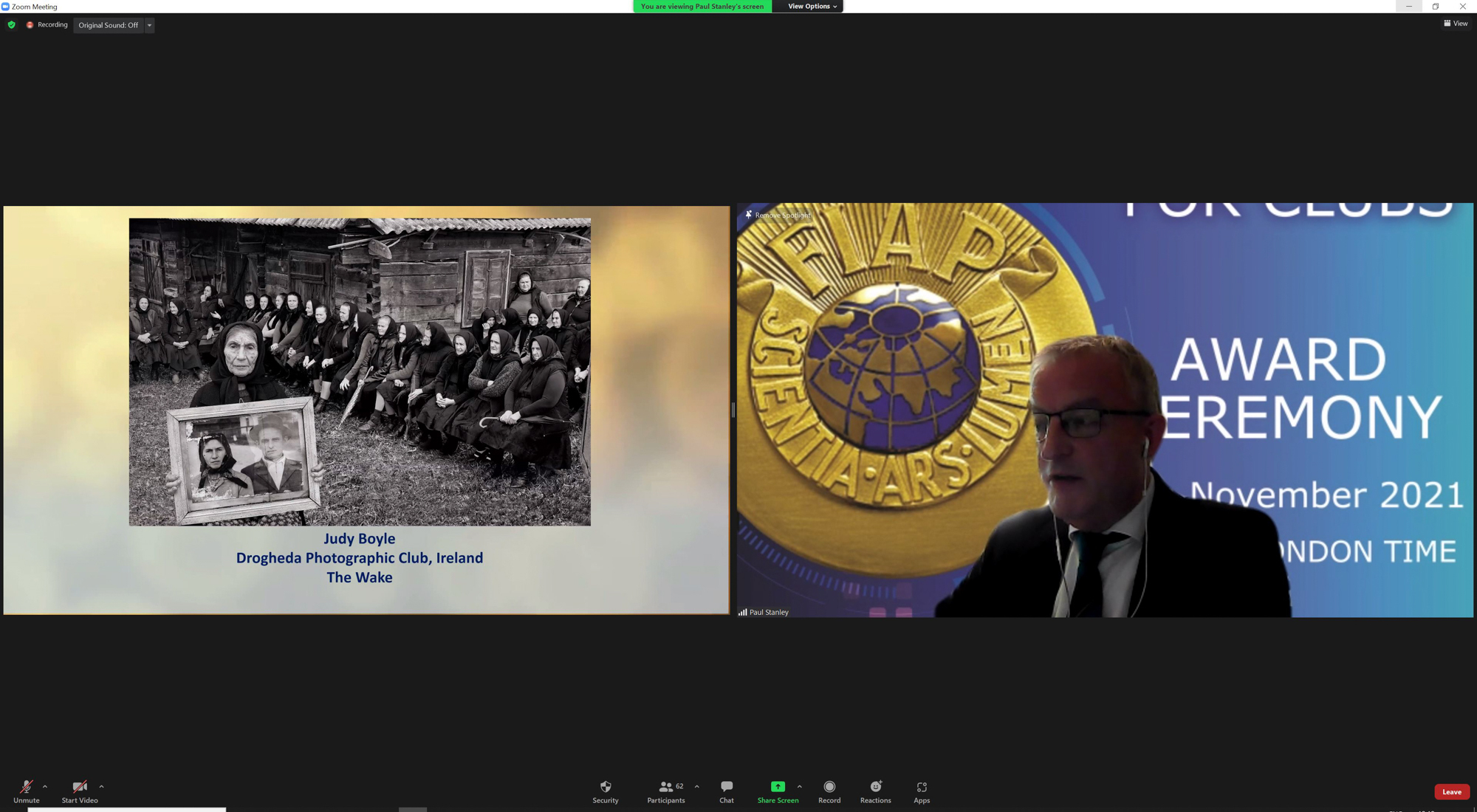Image resolution: width=1477 pixels, height=812 pixels.
Task: Click the participant count 62
Action: [x=679, y=786]
